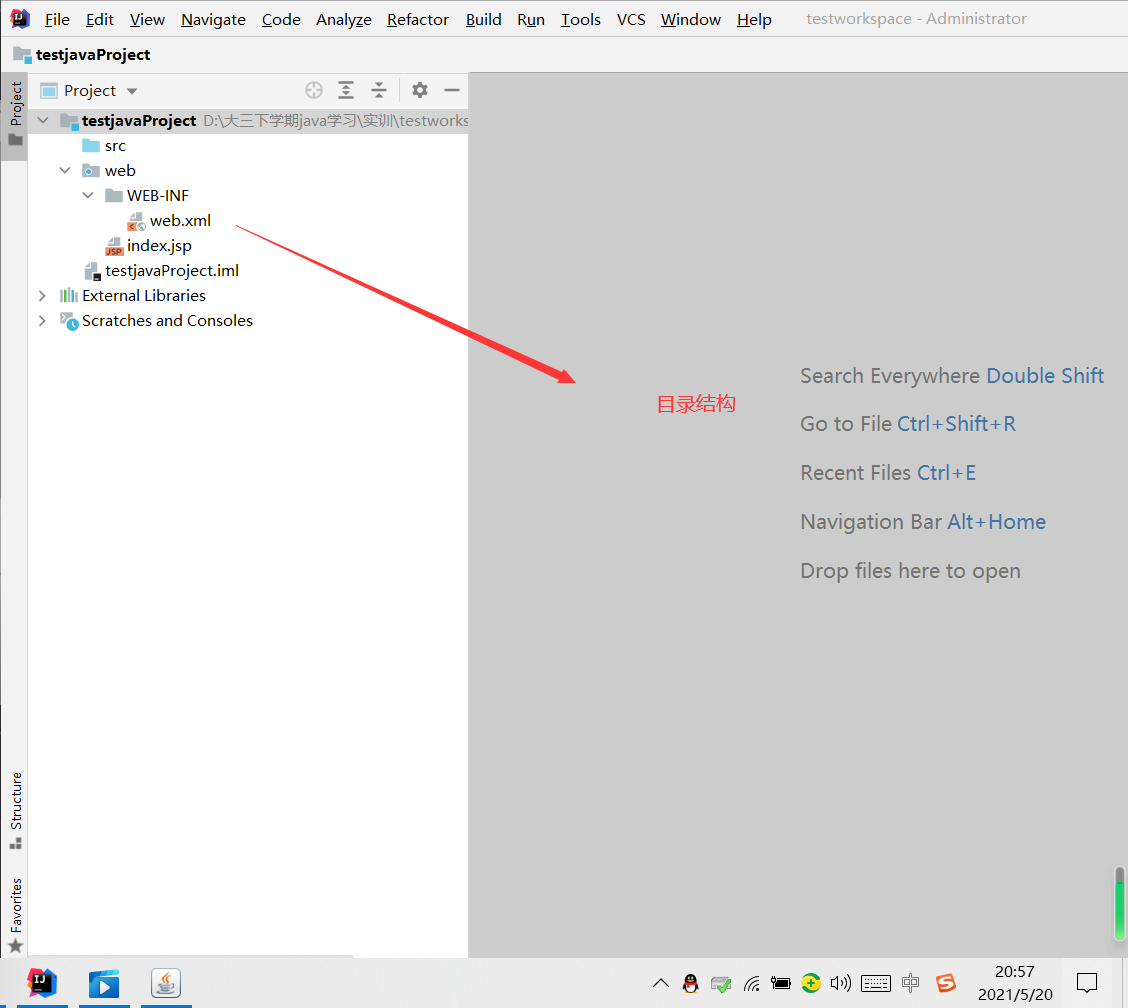Click the battery tray icon

[781, 983]
